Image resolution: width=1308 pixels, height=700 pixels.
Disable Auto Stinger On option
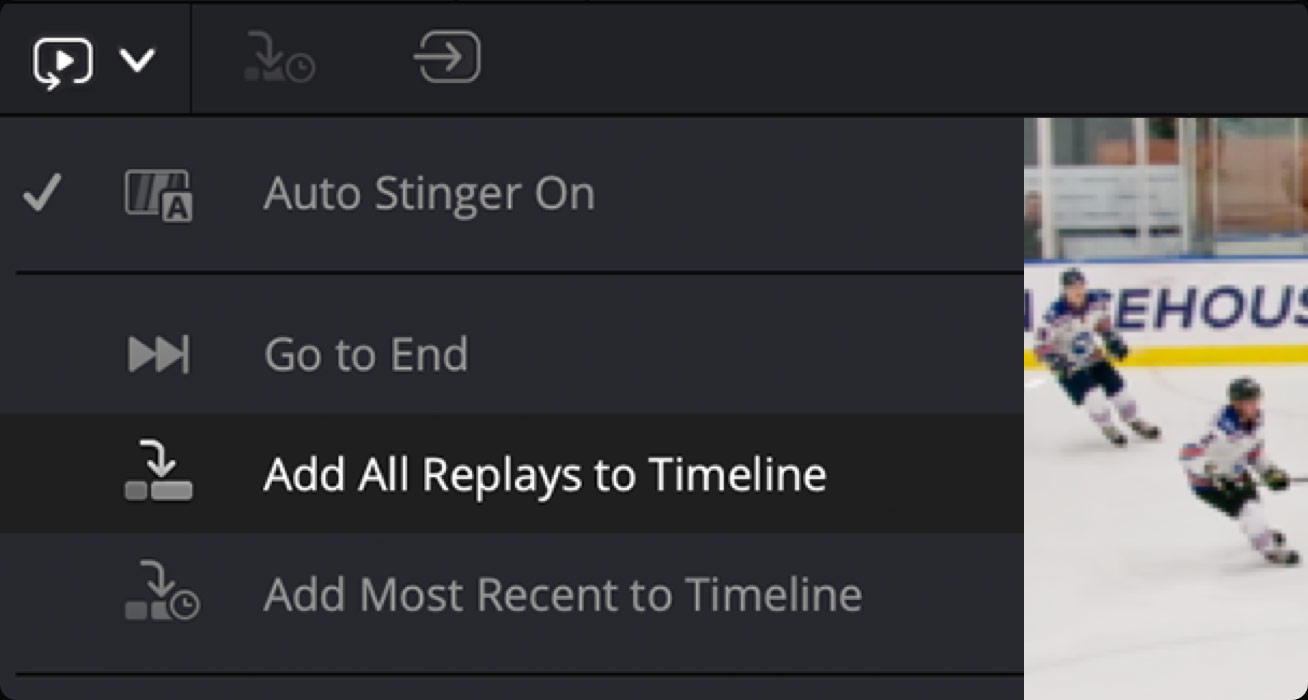(x=428, y=194)
